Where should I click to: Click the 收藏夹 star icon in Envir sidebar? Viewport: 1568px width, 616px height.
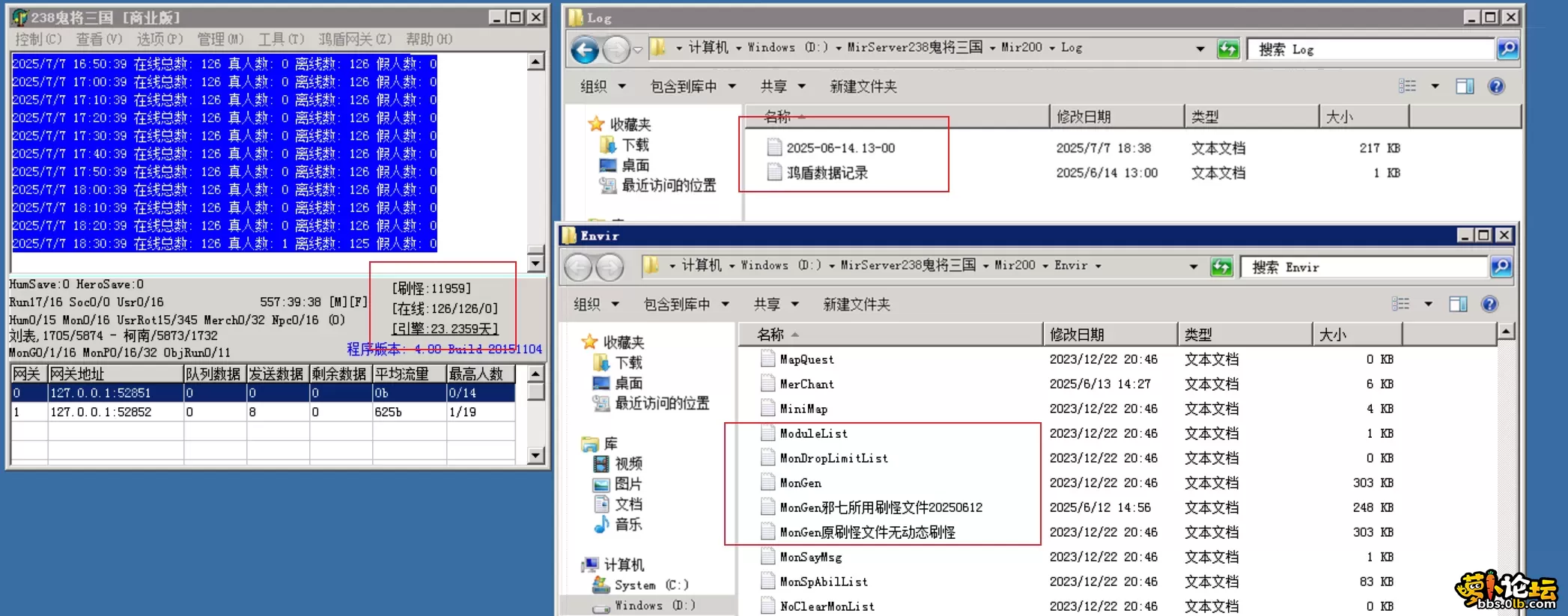point(590,342)
